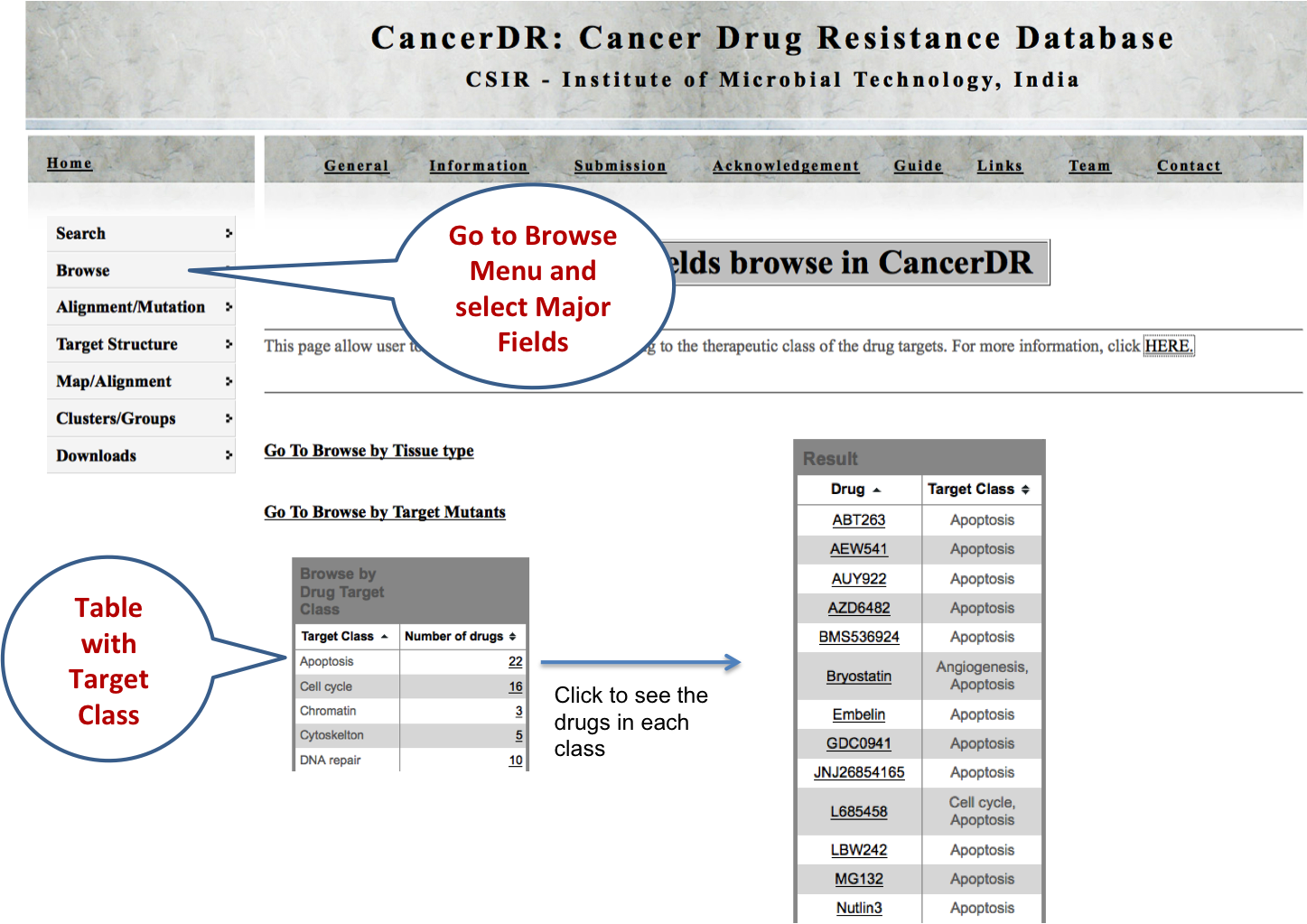Expand the Search sidebar menu arrow
This screenshot has width=1307, height=924.
click(x=229, y=233)
